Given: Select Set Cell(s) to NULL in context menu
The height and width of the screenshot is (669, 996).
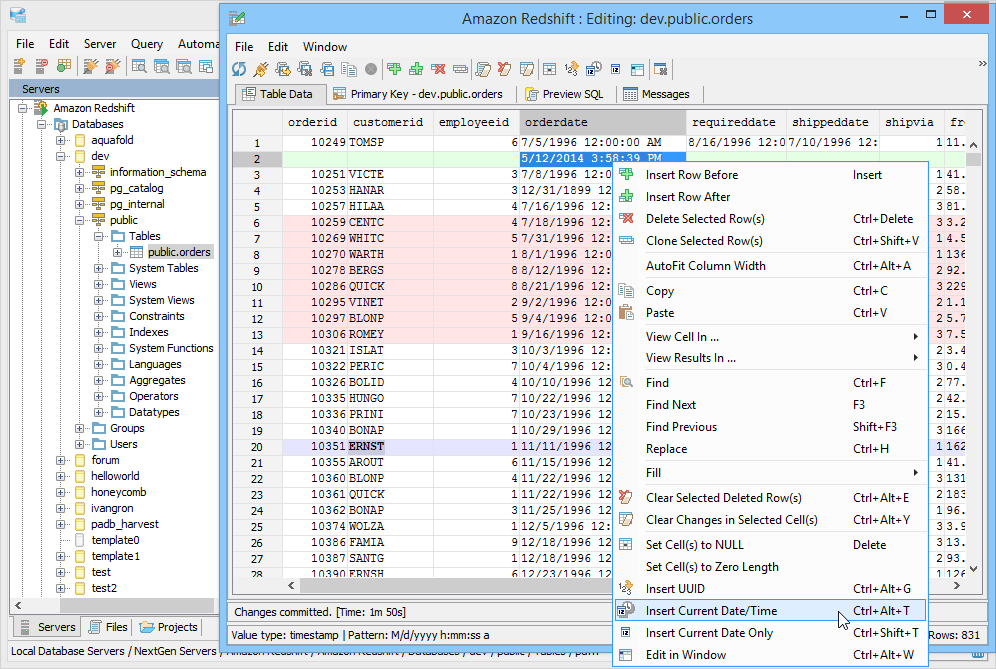Looking at the screenshot, I should click(x=770, y=544).
